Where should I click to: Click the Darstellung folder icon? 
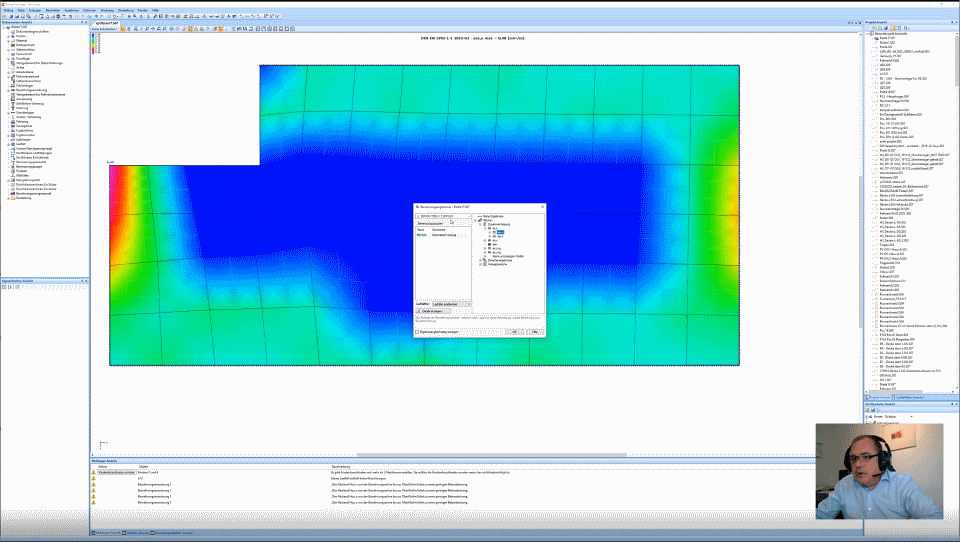[x=13, y=198]
